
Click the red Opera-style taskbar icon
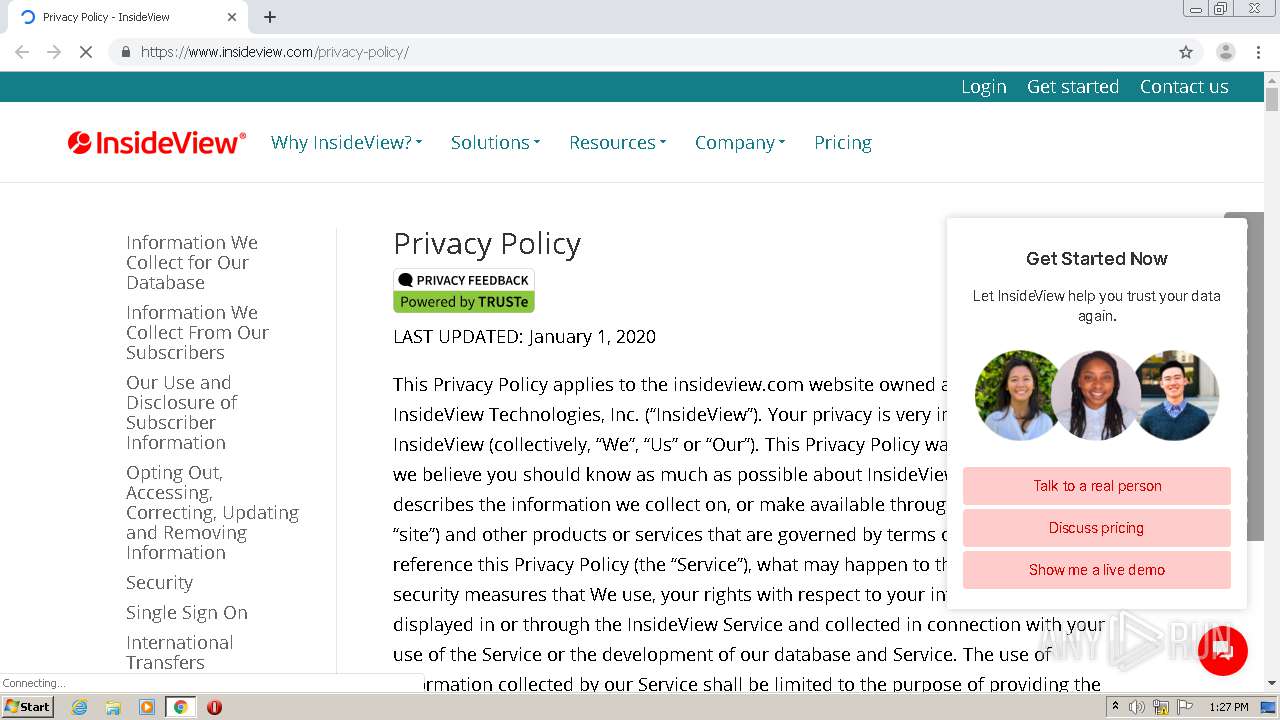click(x=214, y=707)
